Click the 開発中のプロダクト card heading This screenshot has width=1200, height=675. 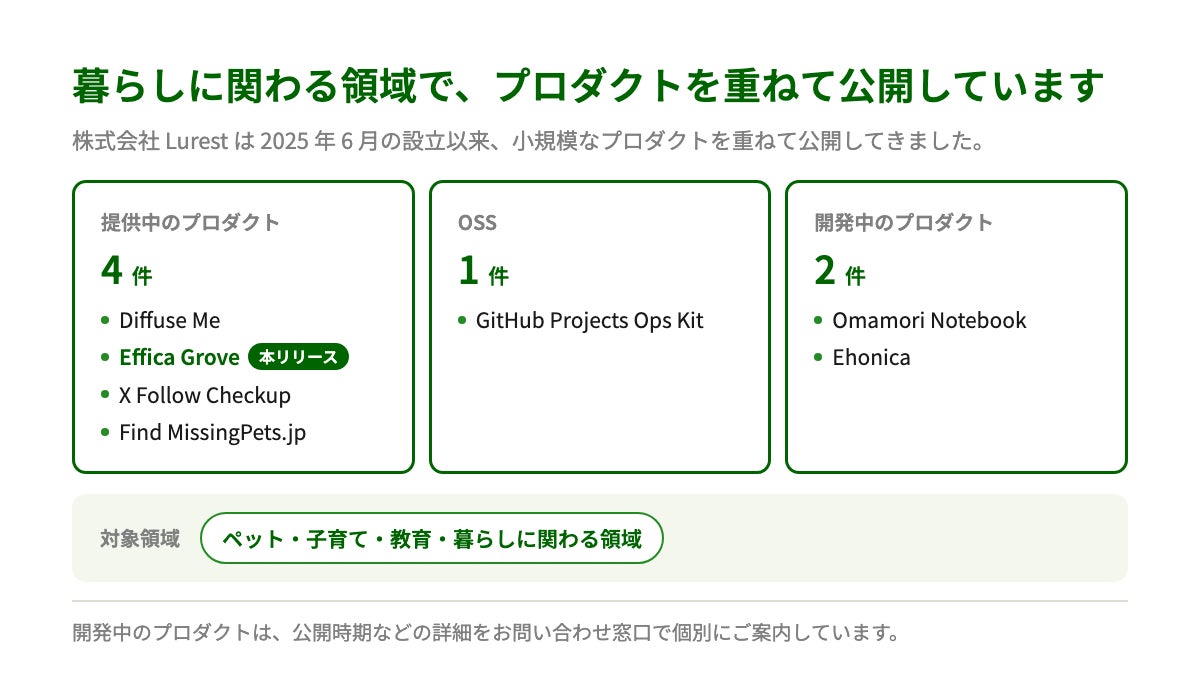click(904, 222)
